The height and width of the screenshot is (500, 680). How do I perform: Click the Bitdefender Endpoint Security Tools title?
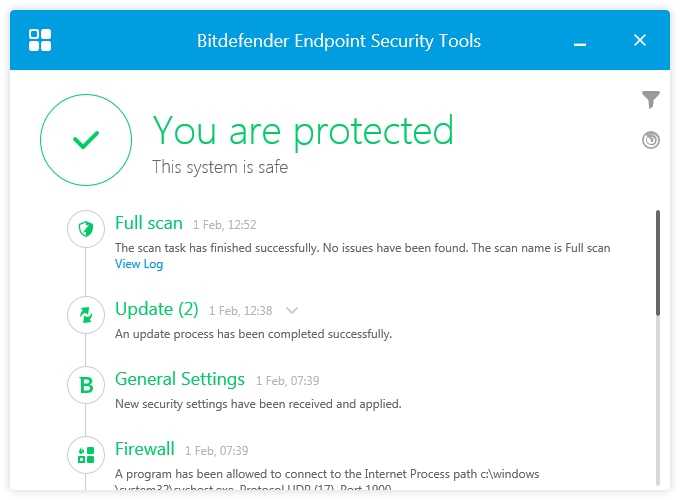[339, 41]
